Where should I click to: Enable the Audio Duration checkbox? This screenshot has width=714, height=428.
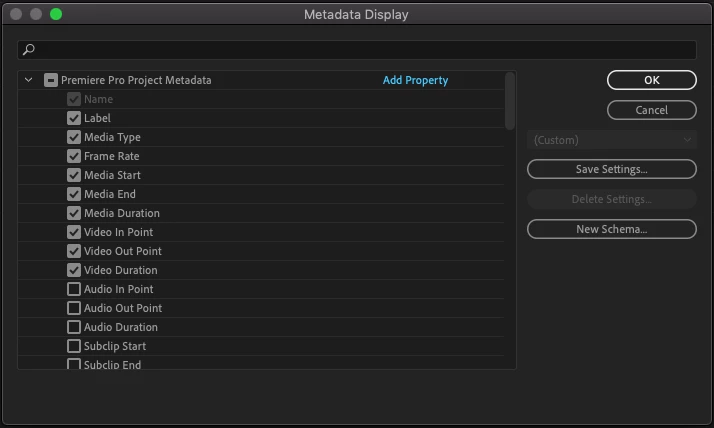[74, 327]
